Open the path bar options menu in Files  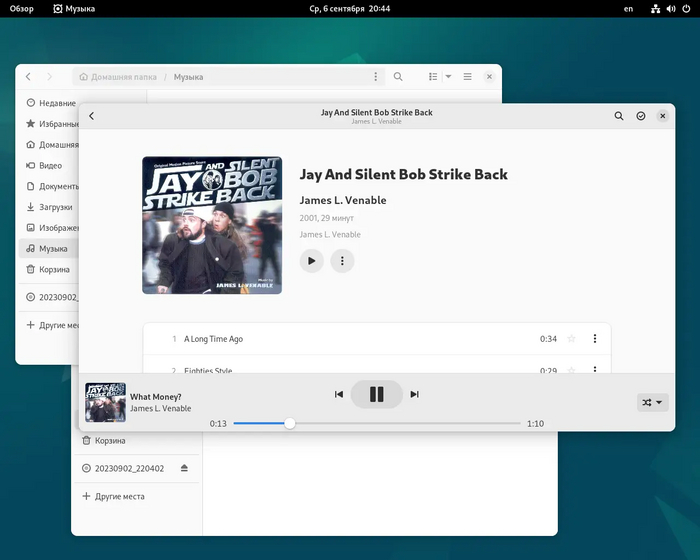[375, 77]
